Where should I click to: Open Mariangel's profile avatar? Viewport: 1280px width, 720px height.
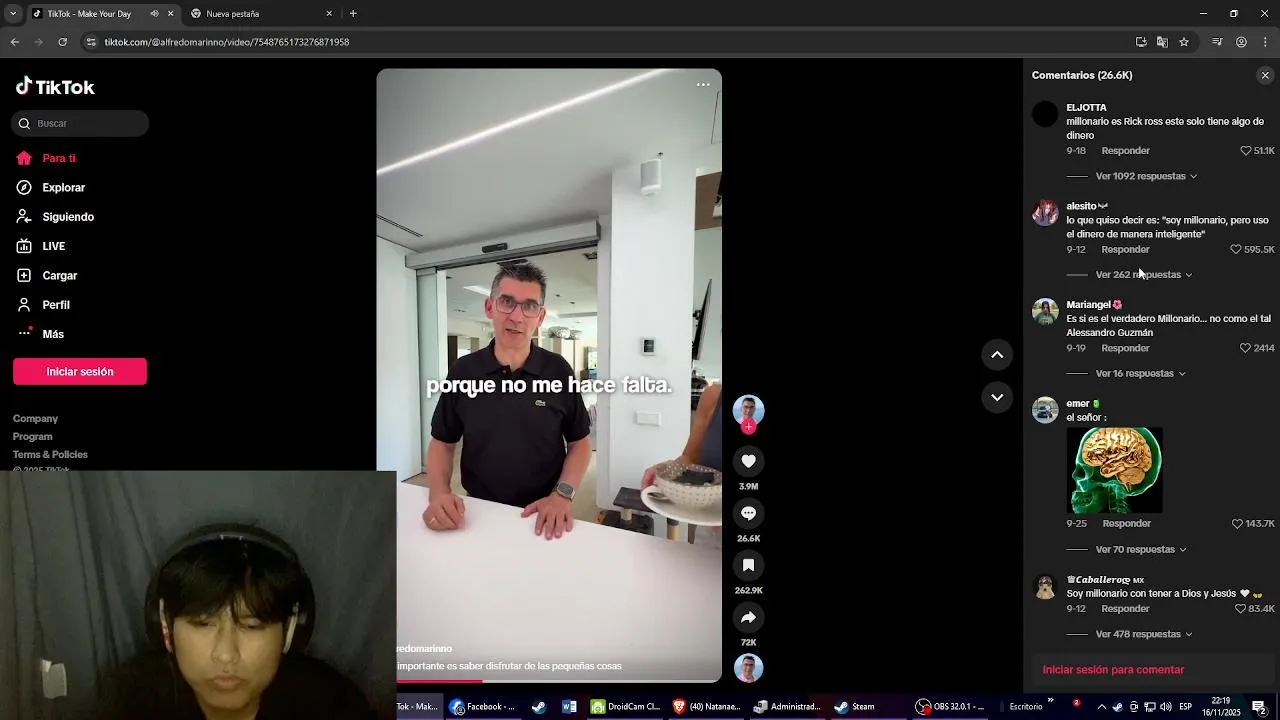click(x=1045, y=311)
